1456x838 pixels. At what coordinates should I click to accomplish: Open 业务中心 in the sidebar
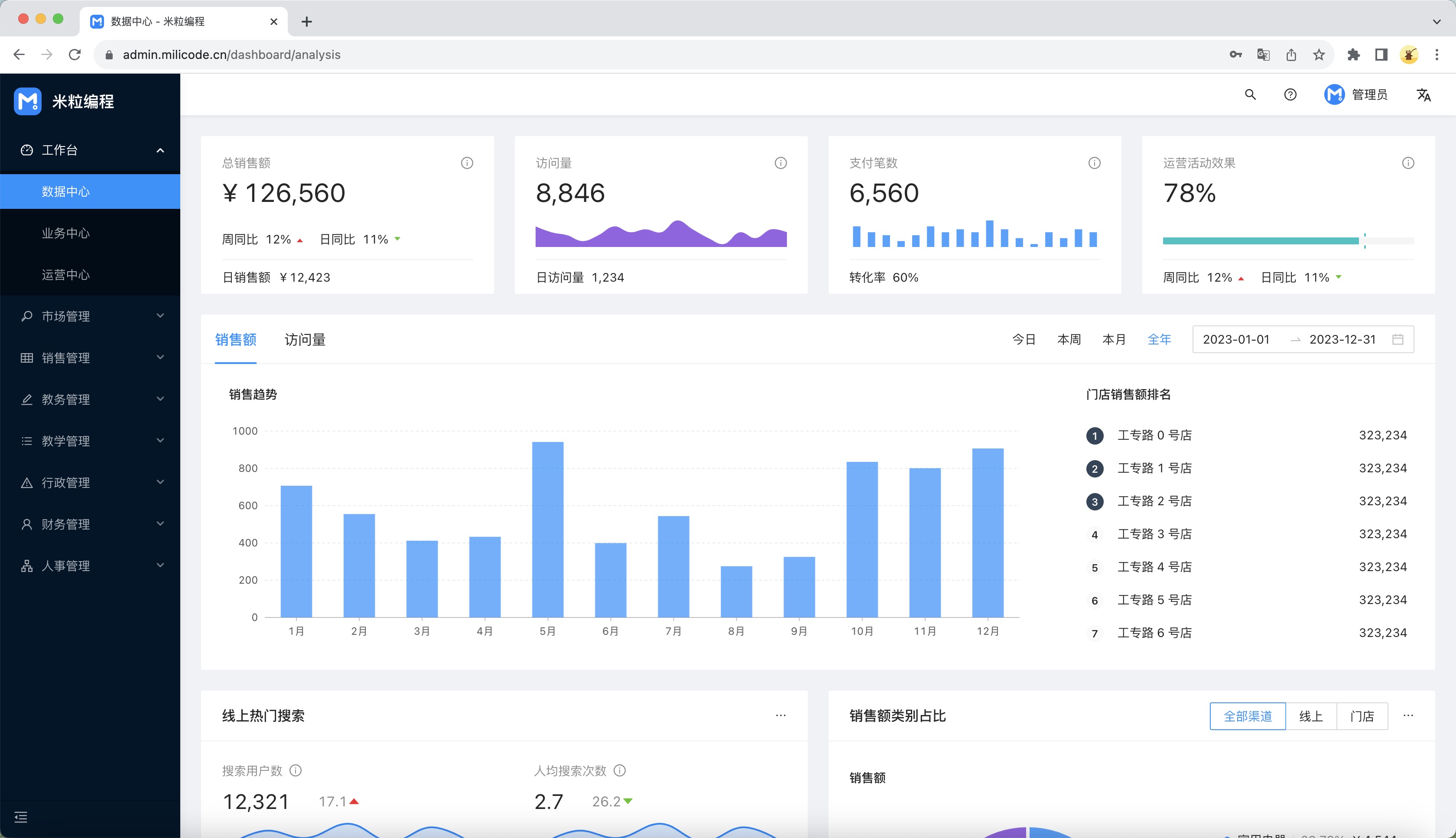point(90,233)
